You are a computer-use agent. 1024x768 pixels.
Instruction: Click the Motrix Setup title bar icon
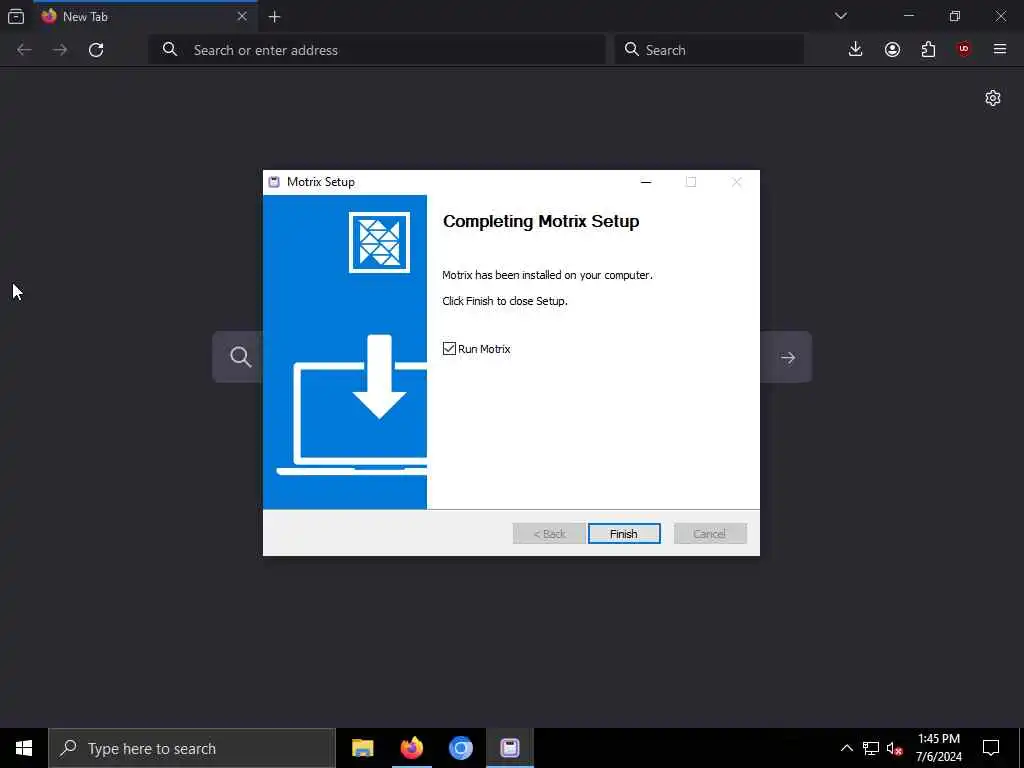[274, 182]
